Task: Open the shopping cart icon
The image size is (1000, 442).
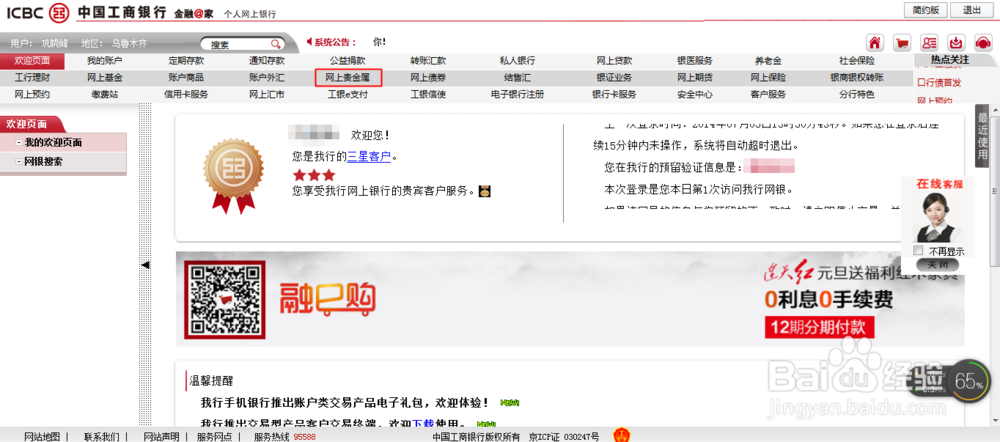Action: tap(902, 43)
